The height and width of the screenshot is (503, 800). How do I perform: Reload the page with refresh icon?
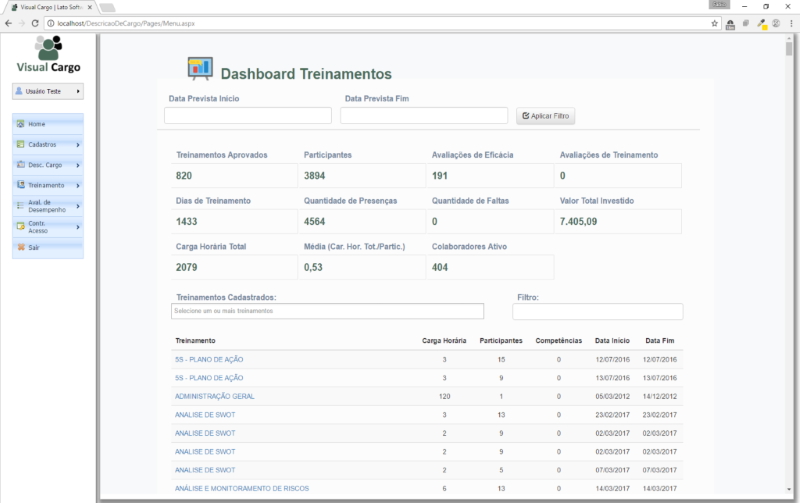click(x=35, y=23)
